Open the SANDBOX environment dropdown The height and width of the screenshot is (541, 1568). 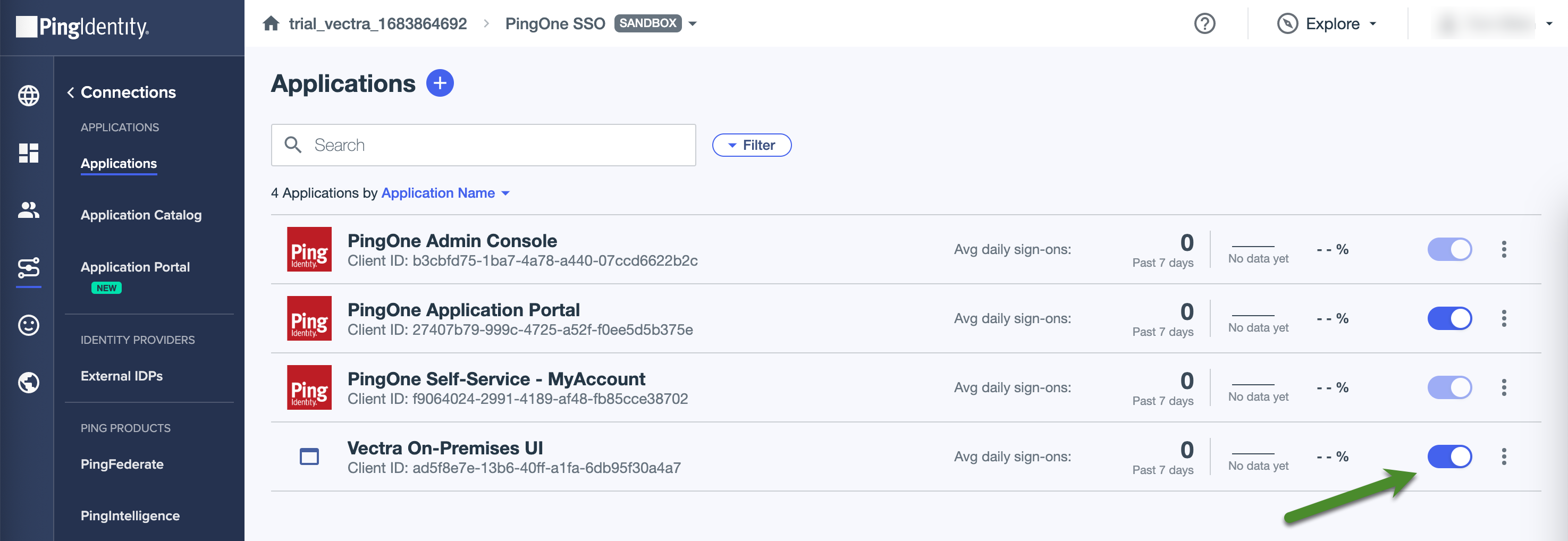click(693, 23)
